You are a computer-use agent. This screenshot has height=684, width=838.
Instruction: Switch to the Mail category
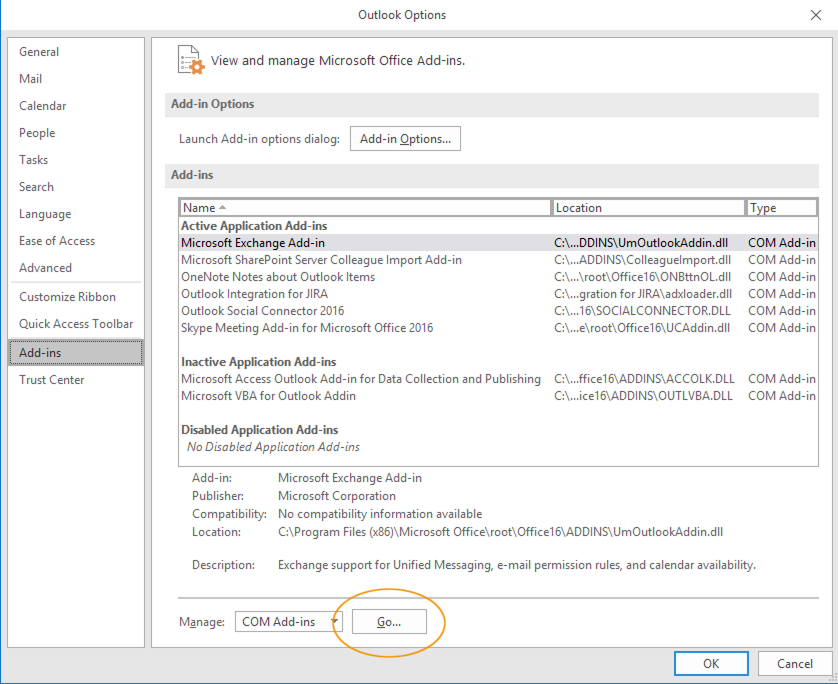pyautogui.click(x=30, y=79)
